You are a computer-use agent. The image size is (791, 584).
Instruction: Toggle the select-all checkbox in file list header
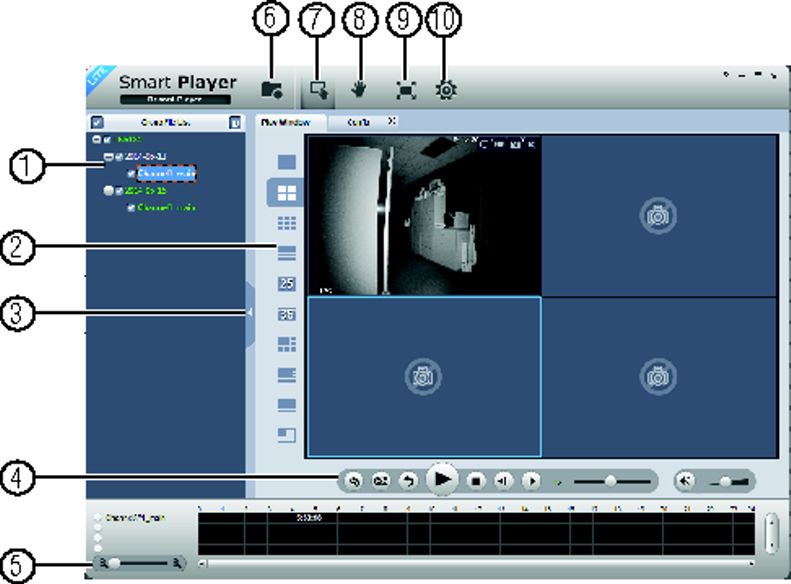(x=97, y=123)
